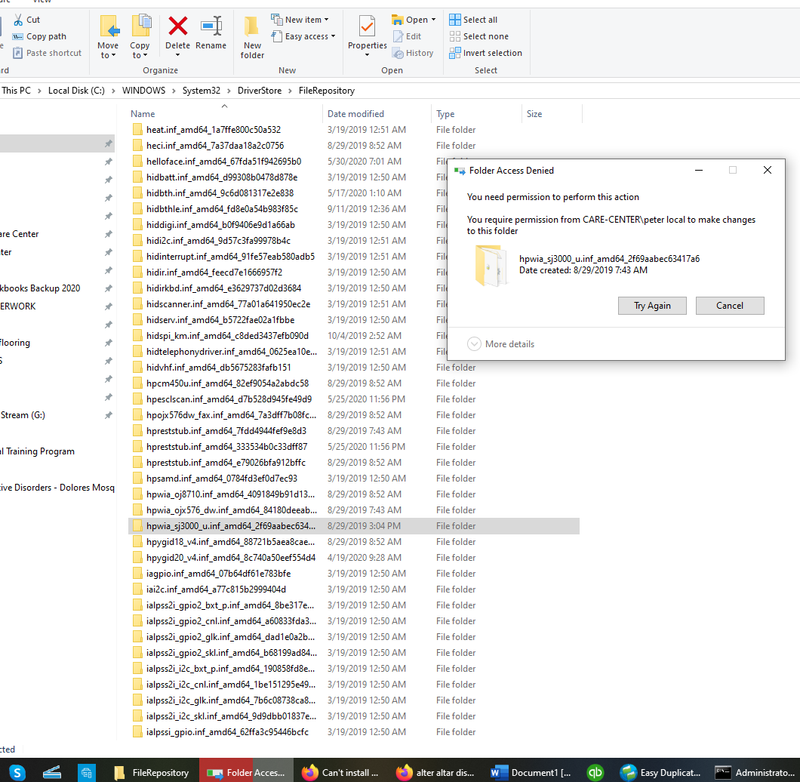Open the Copy to dropdown

click(140, 50)
